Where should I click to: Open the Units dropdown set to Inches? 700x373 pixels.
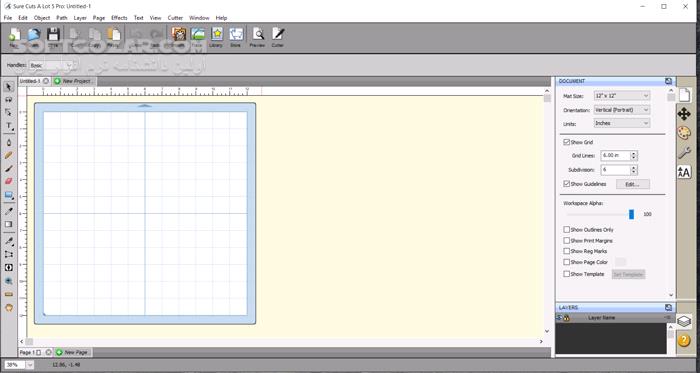point(622,123)
